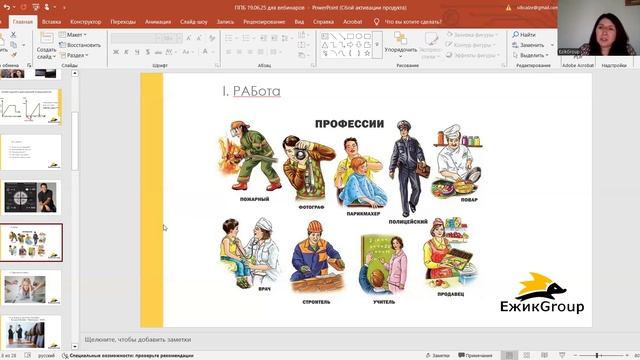Viewport: 640px width, 360px height.
Task: Apply bold (Ж) formatting
Action: coord(116,52)
